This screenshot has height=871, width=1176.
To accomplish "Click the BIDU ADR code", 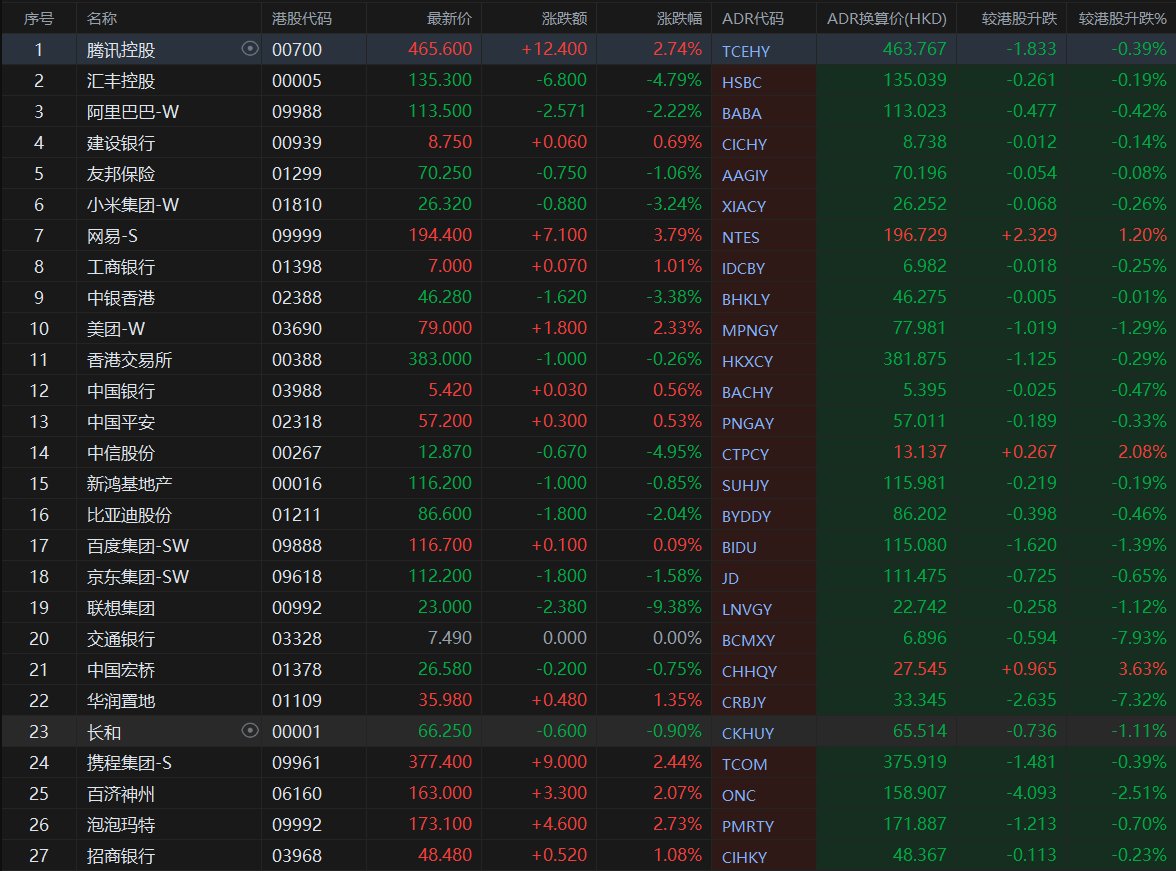I will click(x=739, y=547).
